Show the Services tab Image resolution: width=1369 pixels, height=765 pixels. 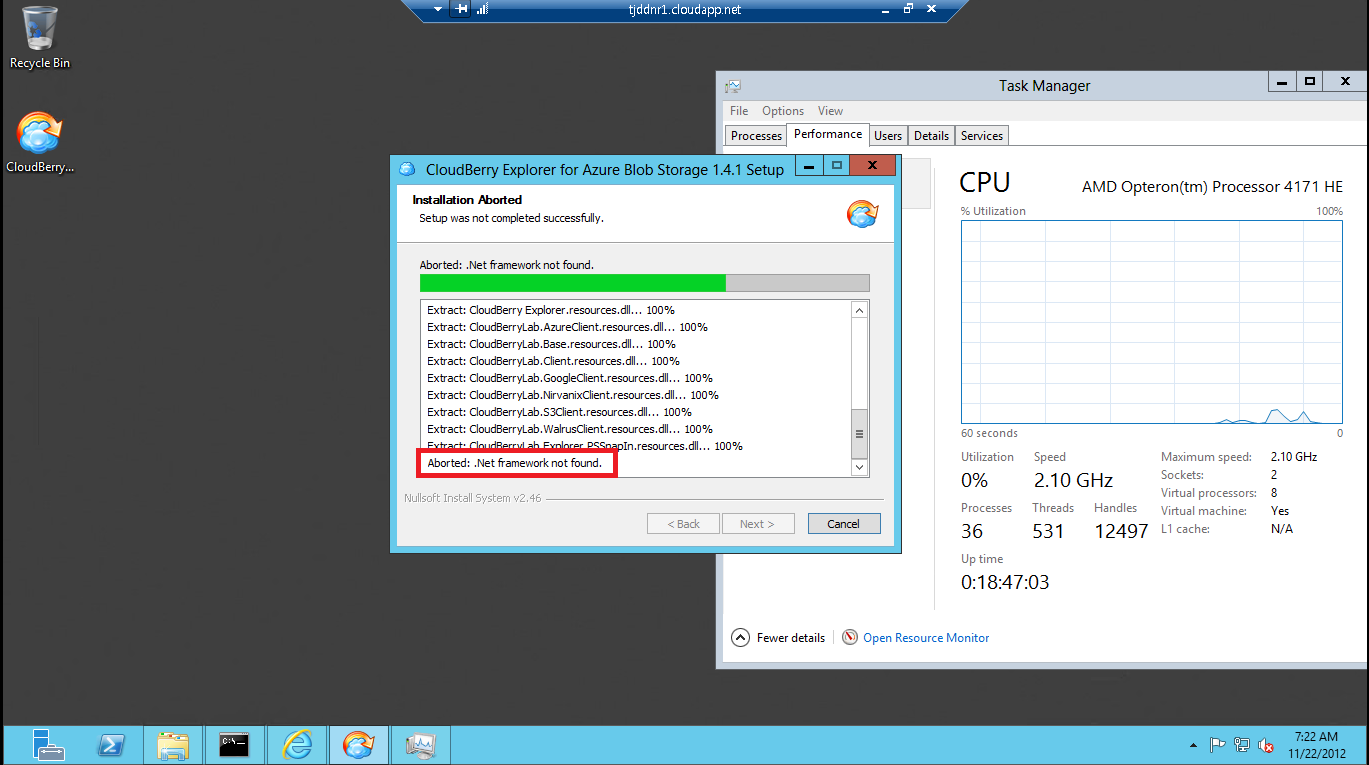tap(982, 136)
